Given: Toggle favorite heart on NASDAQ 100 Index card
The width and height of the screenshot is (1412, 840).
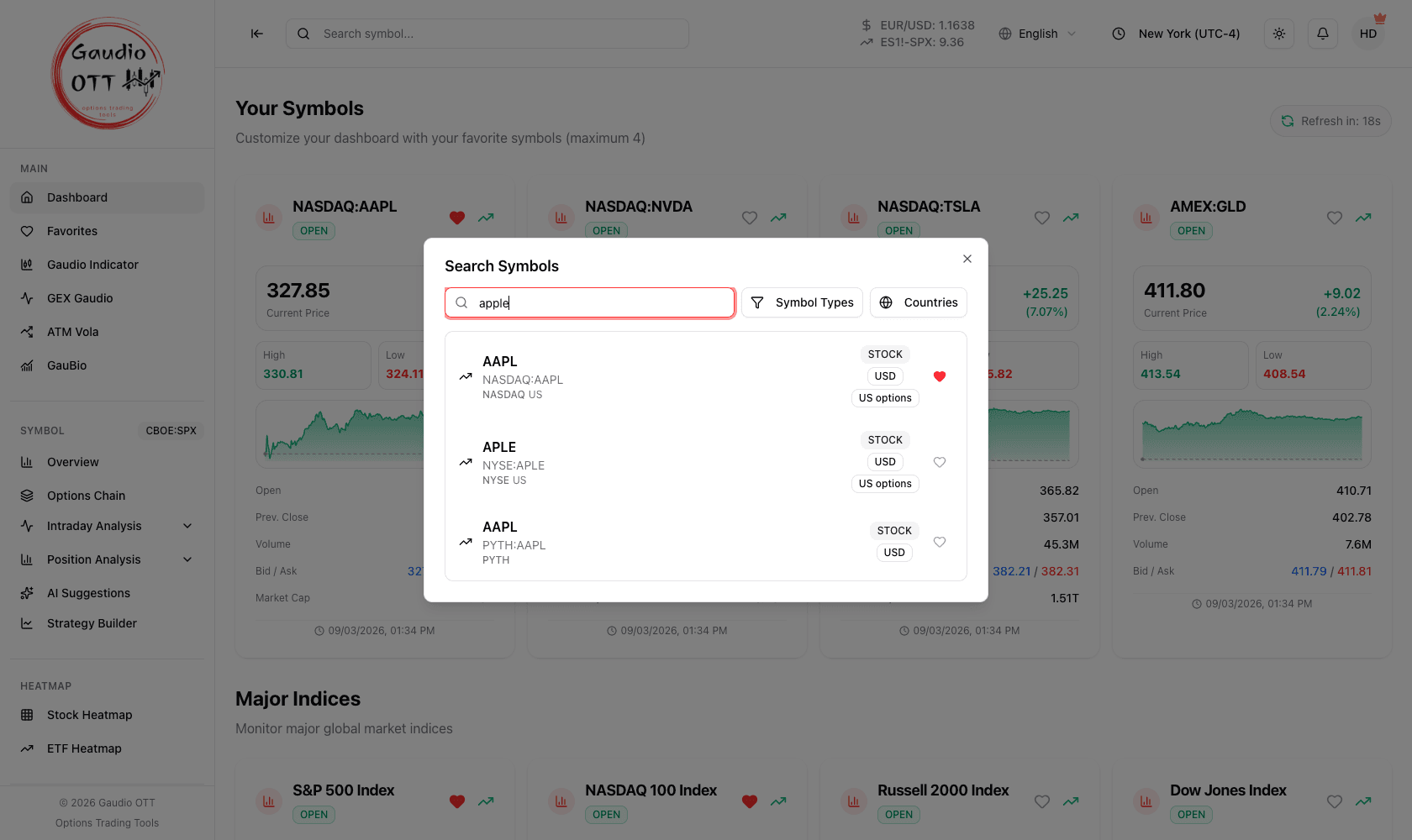Looking at the screenshot, I should [x=750, y=801].
